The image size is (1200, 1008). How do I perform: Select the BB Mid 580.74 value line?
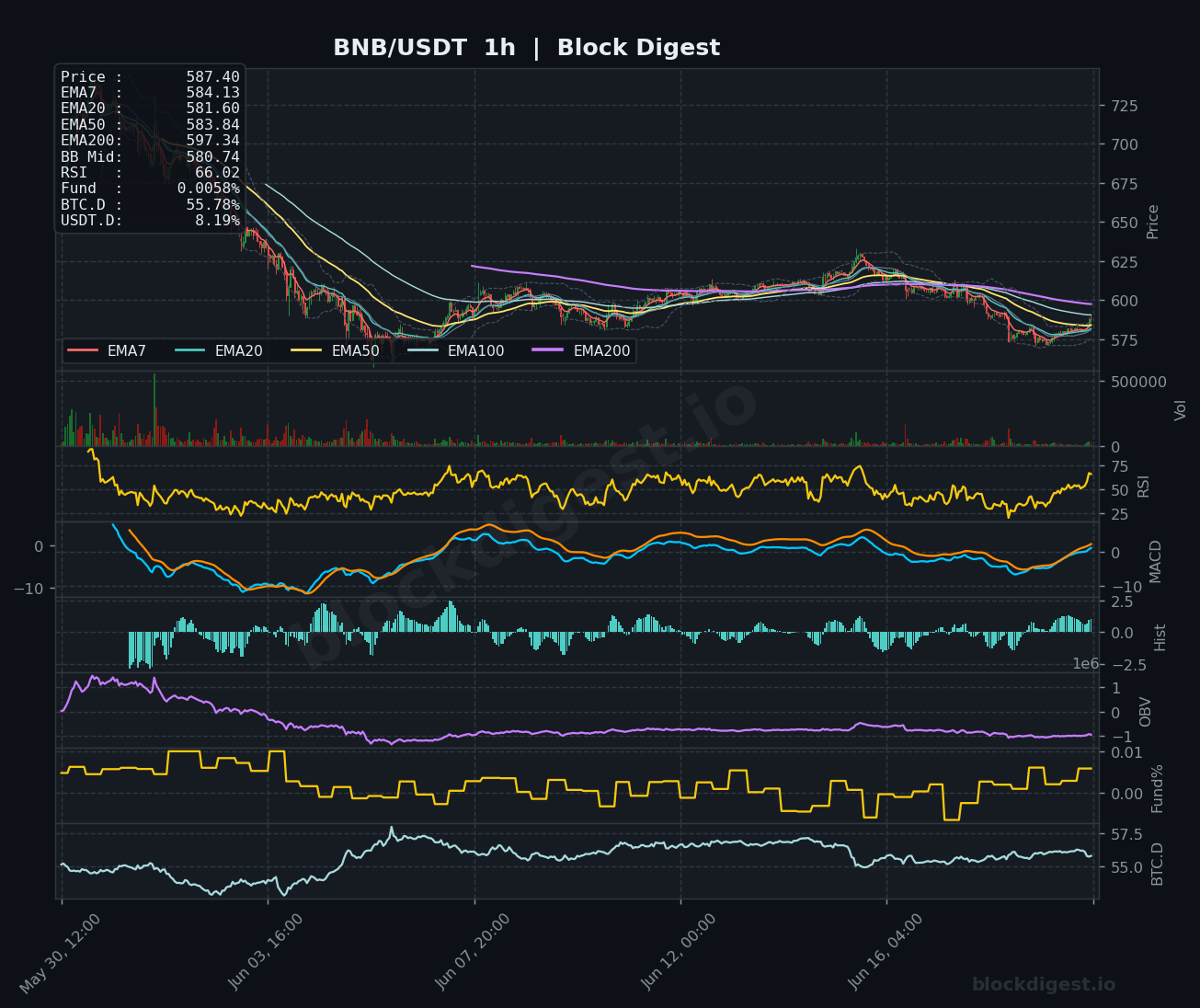pyautogui.click(x=150, y=157)
